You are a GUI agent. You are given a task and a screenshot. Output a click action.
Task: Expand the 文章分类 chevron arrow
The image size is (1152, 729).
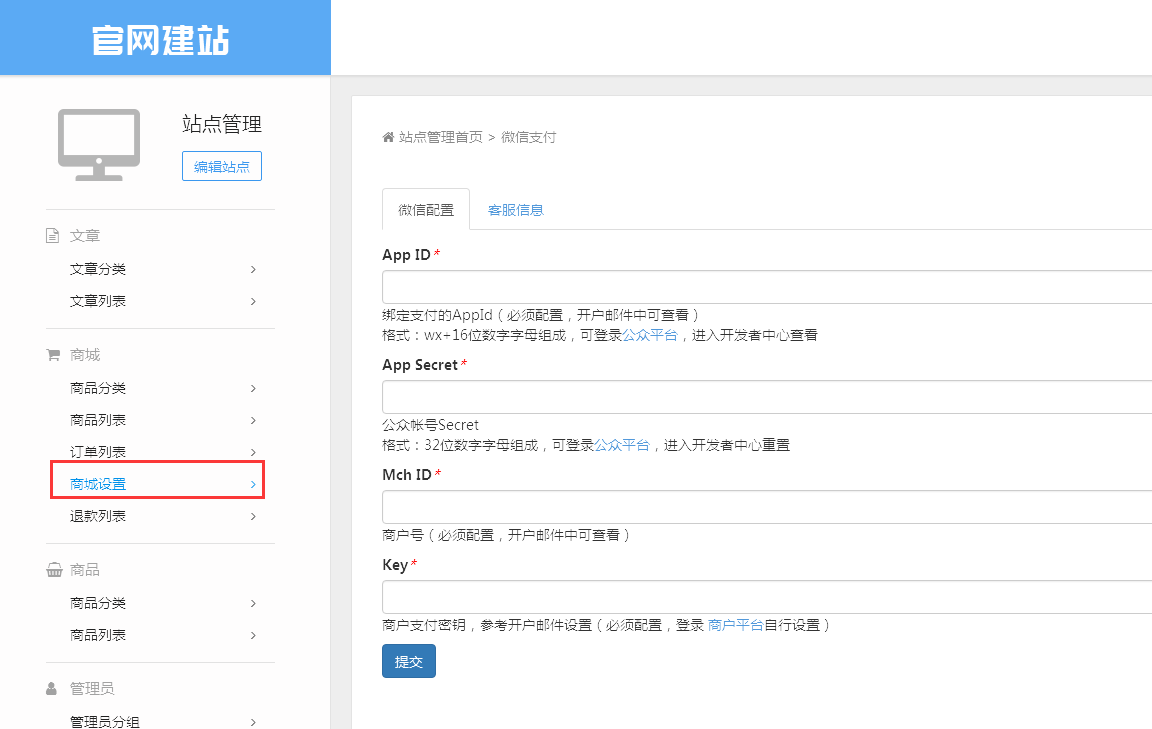pos(253,269)
